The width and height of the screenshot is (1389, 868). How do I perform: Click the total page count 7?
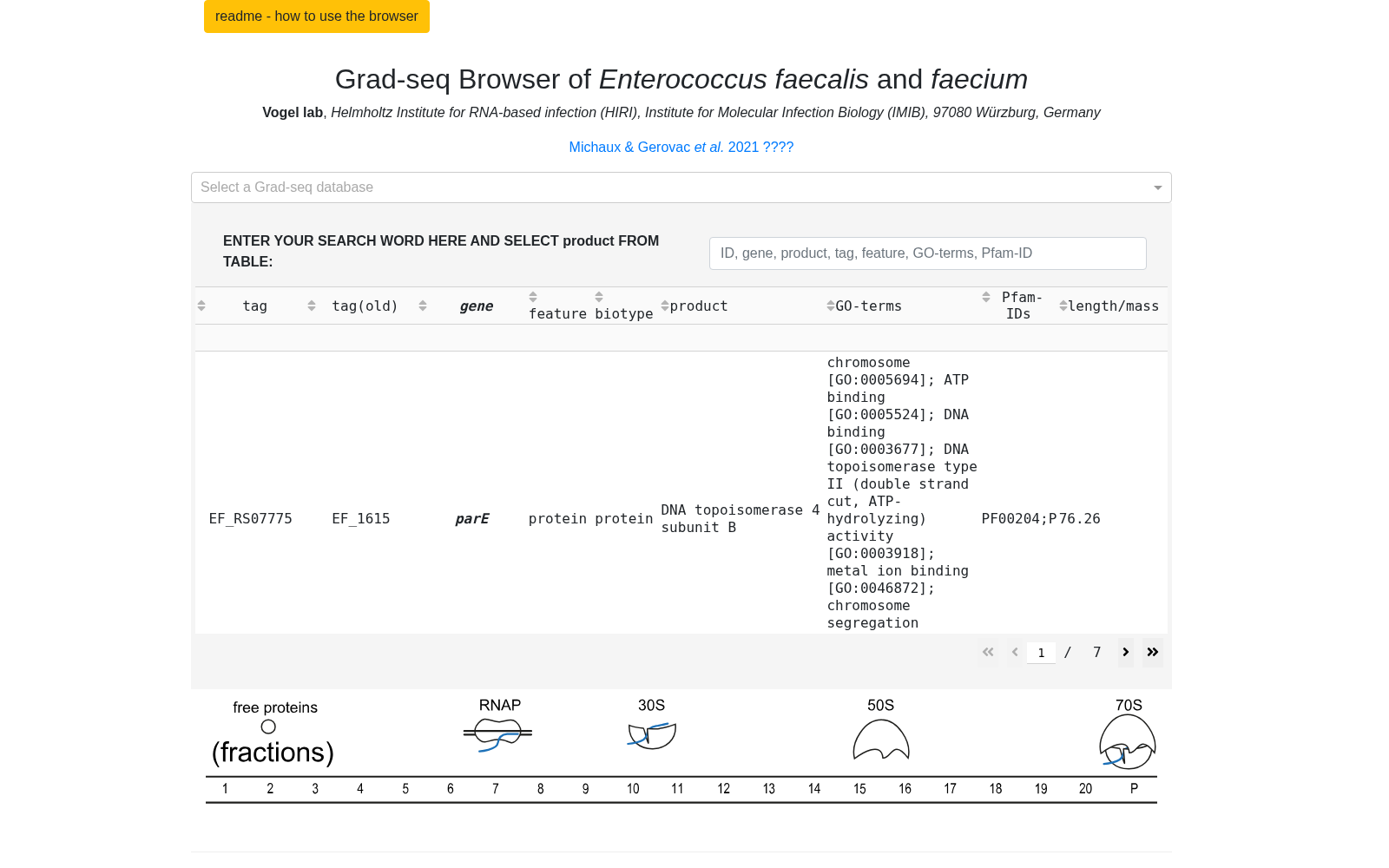pos(1097,652)
